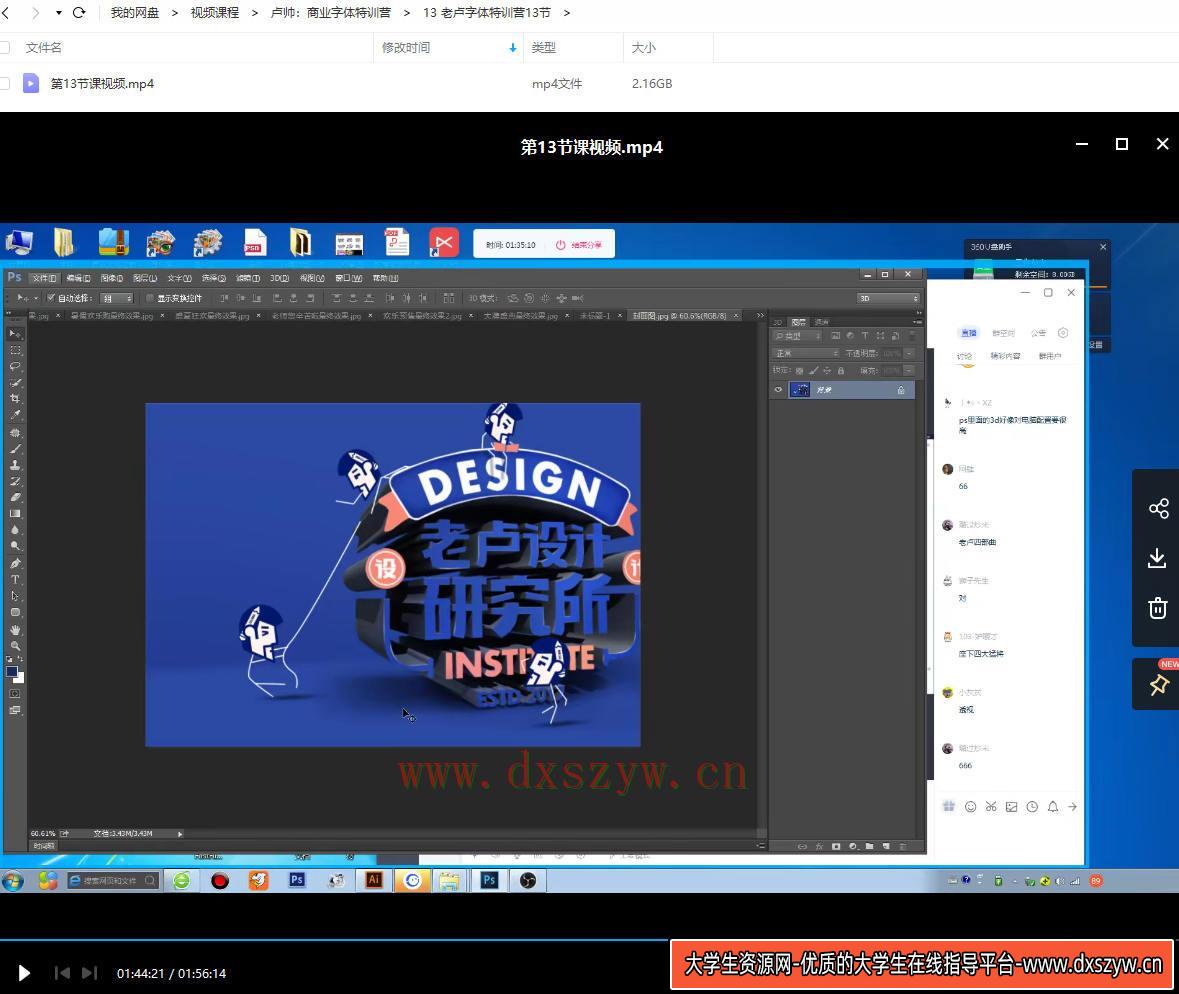Select the History Brush tool

[15, 481]
